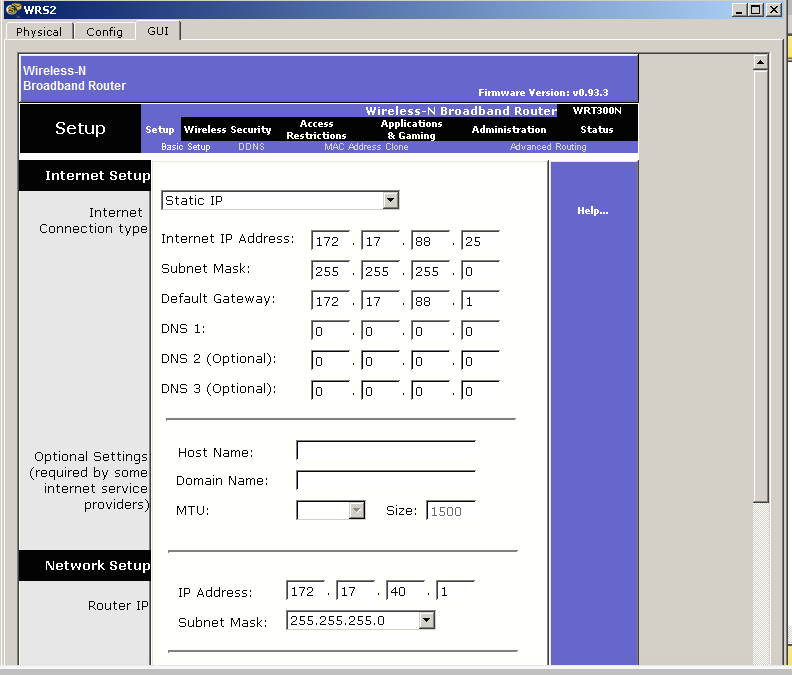This screenshot has height=675, width=792.
Task: Open the Status section
Action: pyautogui.click(x=597, y=130)
